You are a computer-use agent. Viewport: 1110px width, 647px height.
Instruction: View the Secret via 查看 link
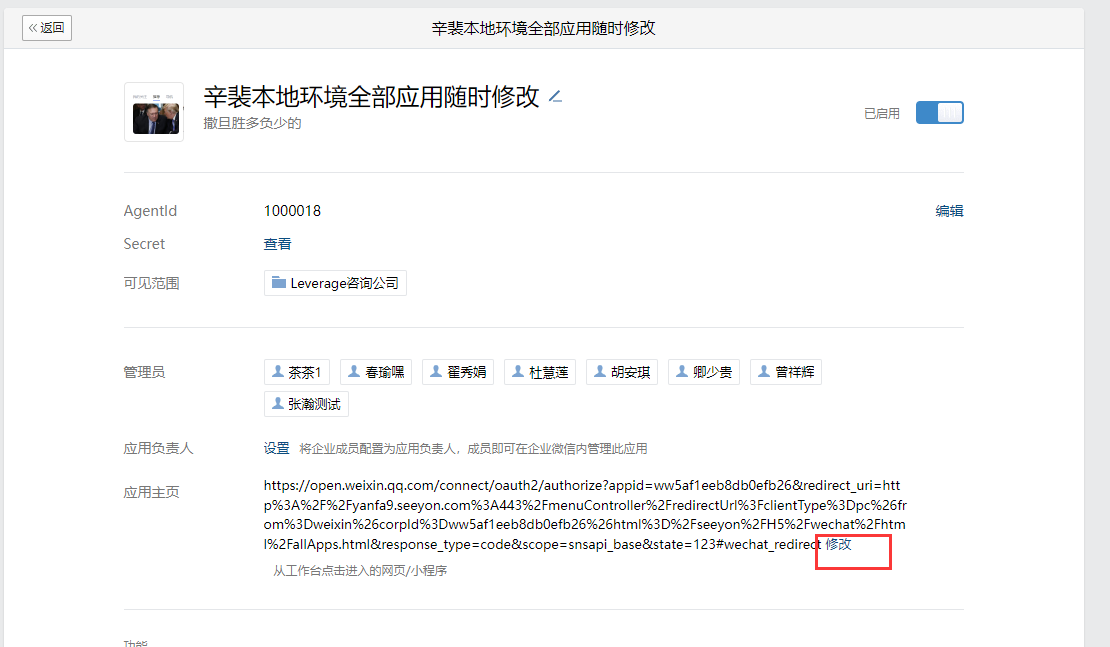(278, 244)
